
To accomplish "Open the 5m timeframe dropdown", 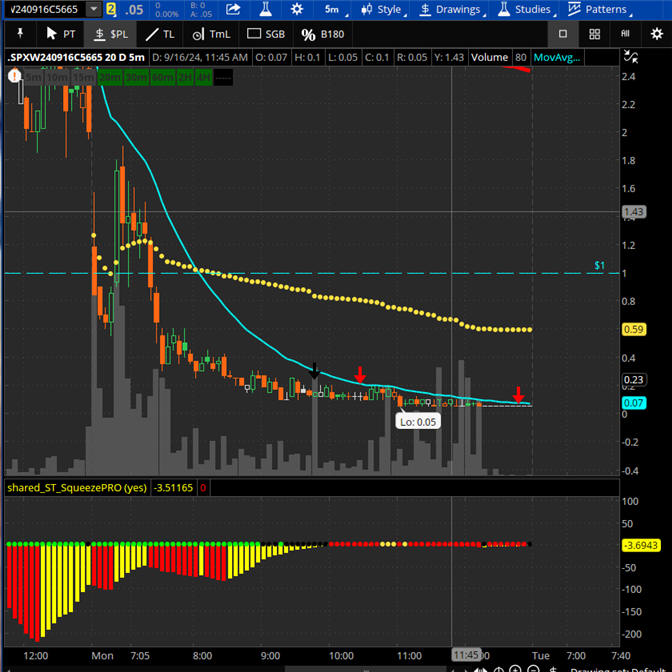I will click(335, 9).
